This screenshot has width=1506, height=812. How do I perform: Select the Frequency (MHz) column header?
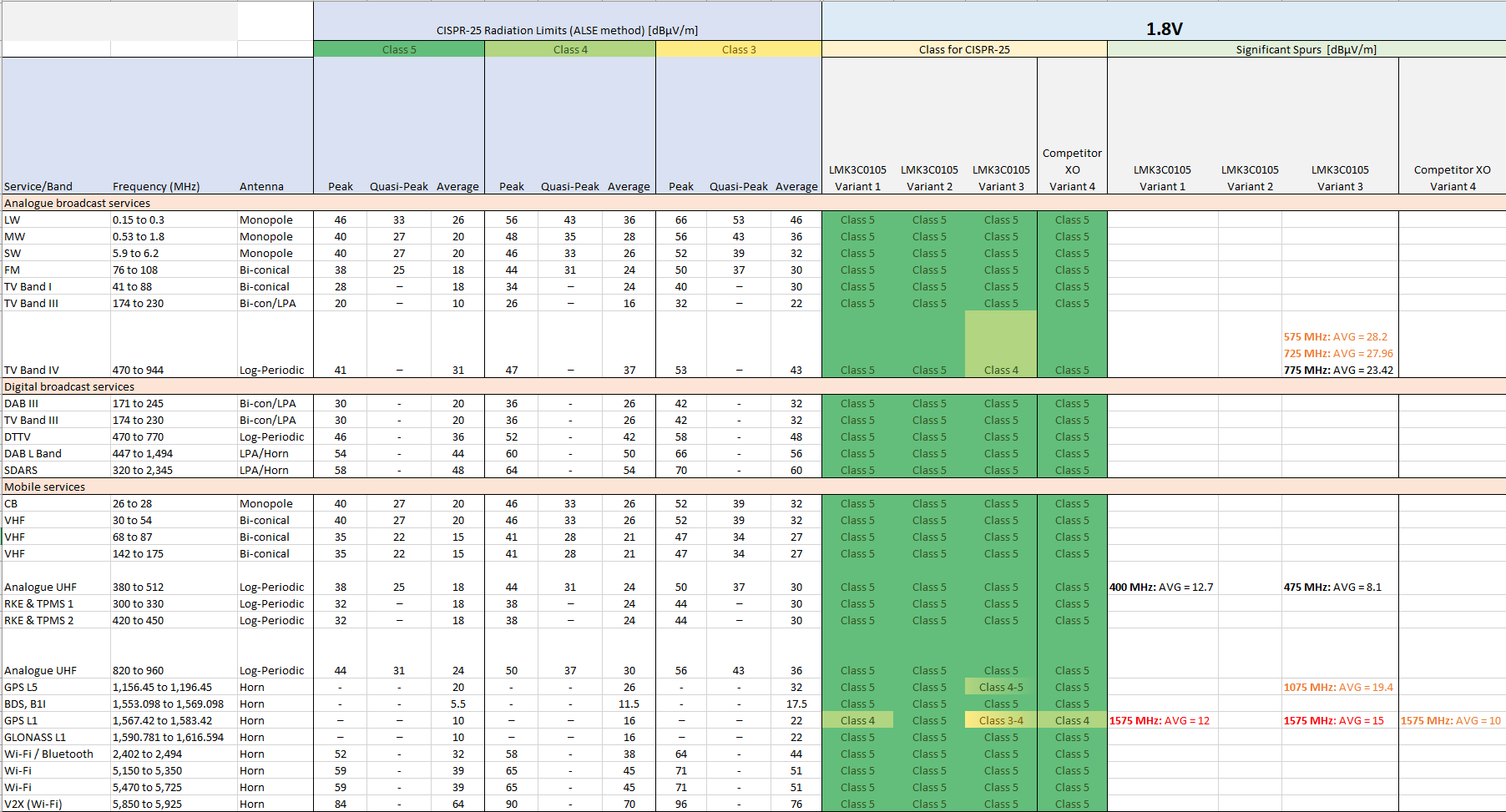point(156,186)
